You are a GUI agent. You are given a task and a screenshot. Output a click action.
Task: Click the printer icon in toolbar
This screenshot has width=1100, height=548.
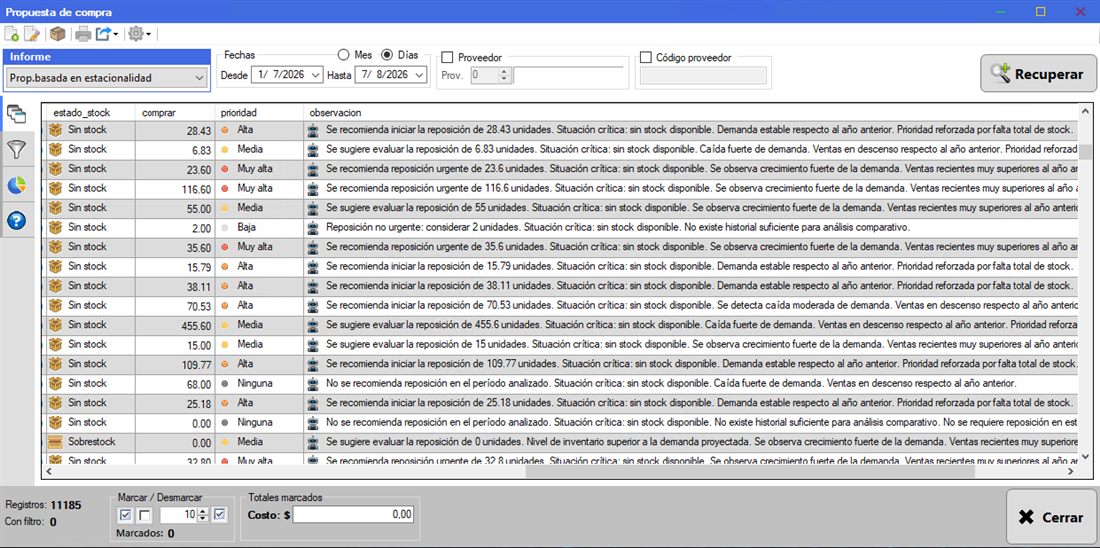tap(83, 34)
